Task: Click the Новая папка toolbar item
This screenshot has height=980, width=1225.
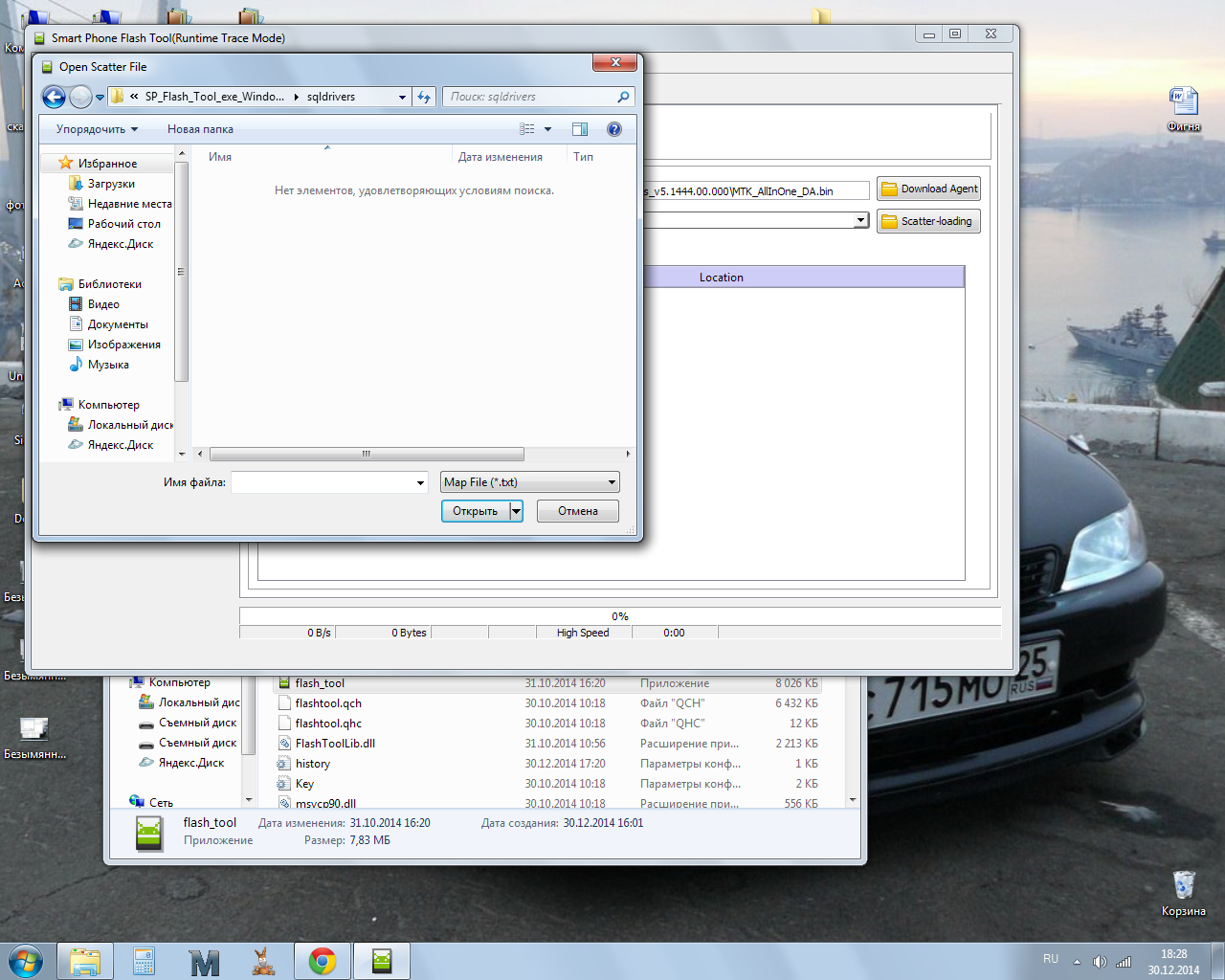Action: click(x=200, y=129)
